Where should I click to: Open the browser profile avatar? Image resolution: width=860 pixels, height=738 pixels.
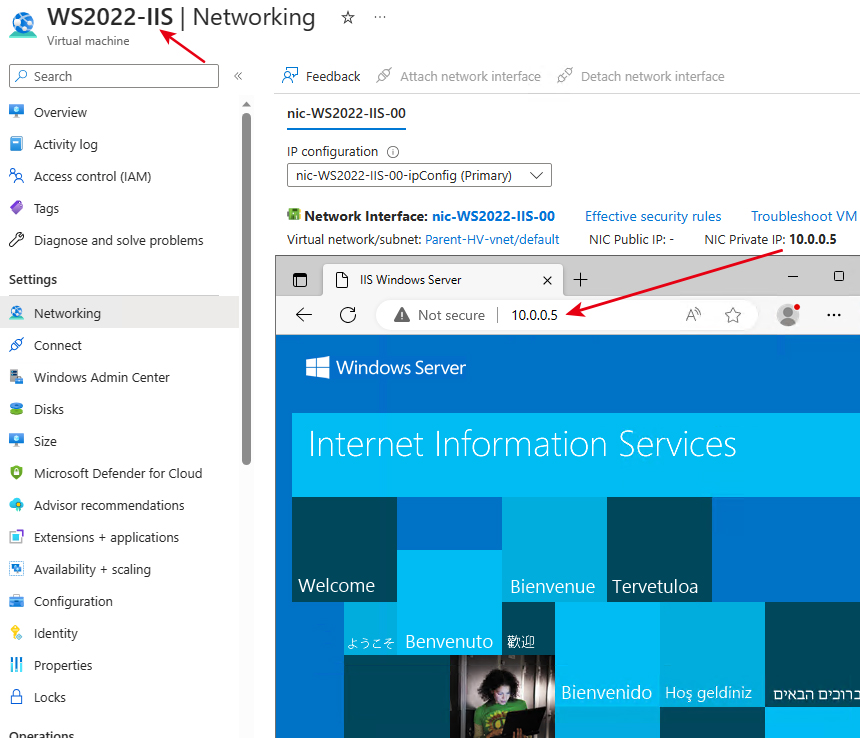(x=788, y=315)
